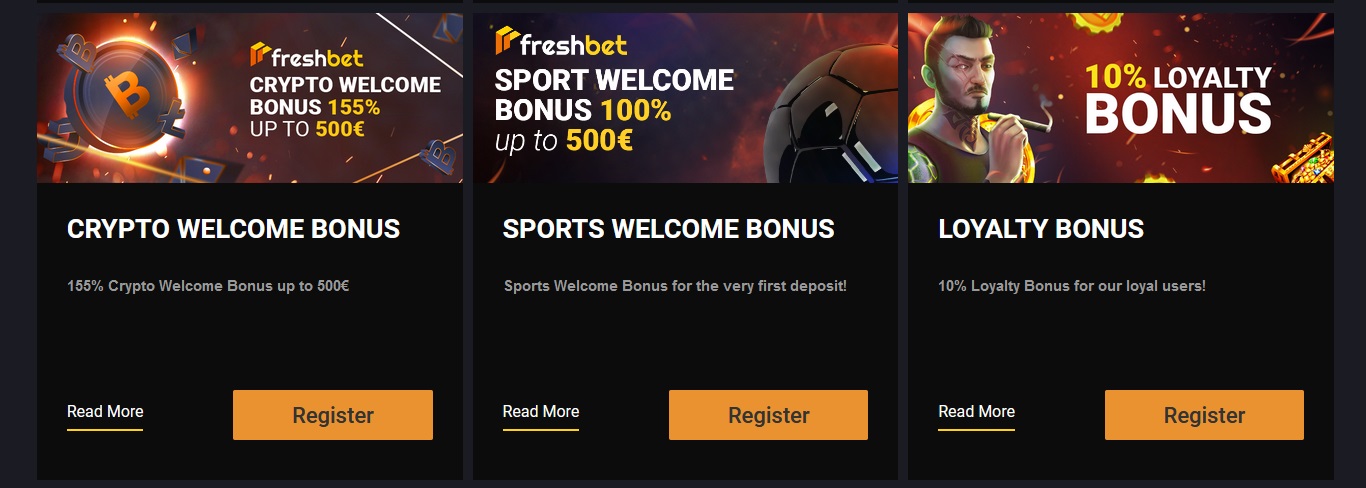Viewport: 1366px width, 488px height.
Task: Click the '10% Loyalty Bonus for our loyal users' text
Action: click(1072, 286)
